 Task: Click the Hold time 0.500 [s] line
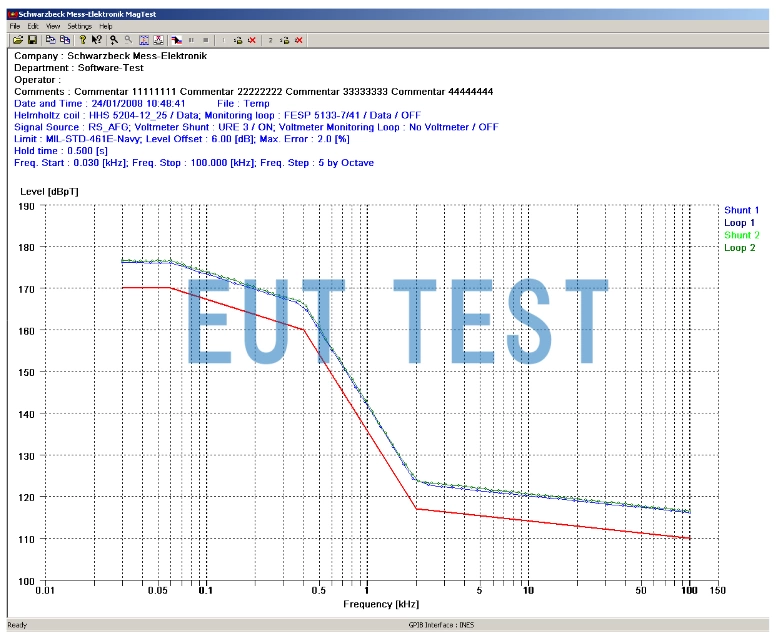pos(61,151)
